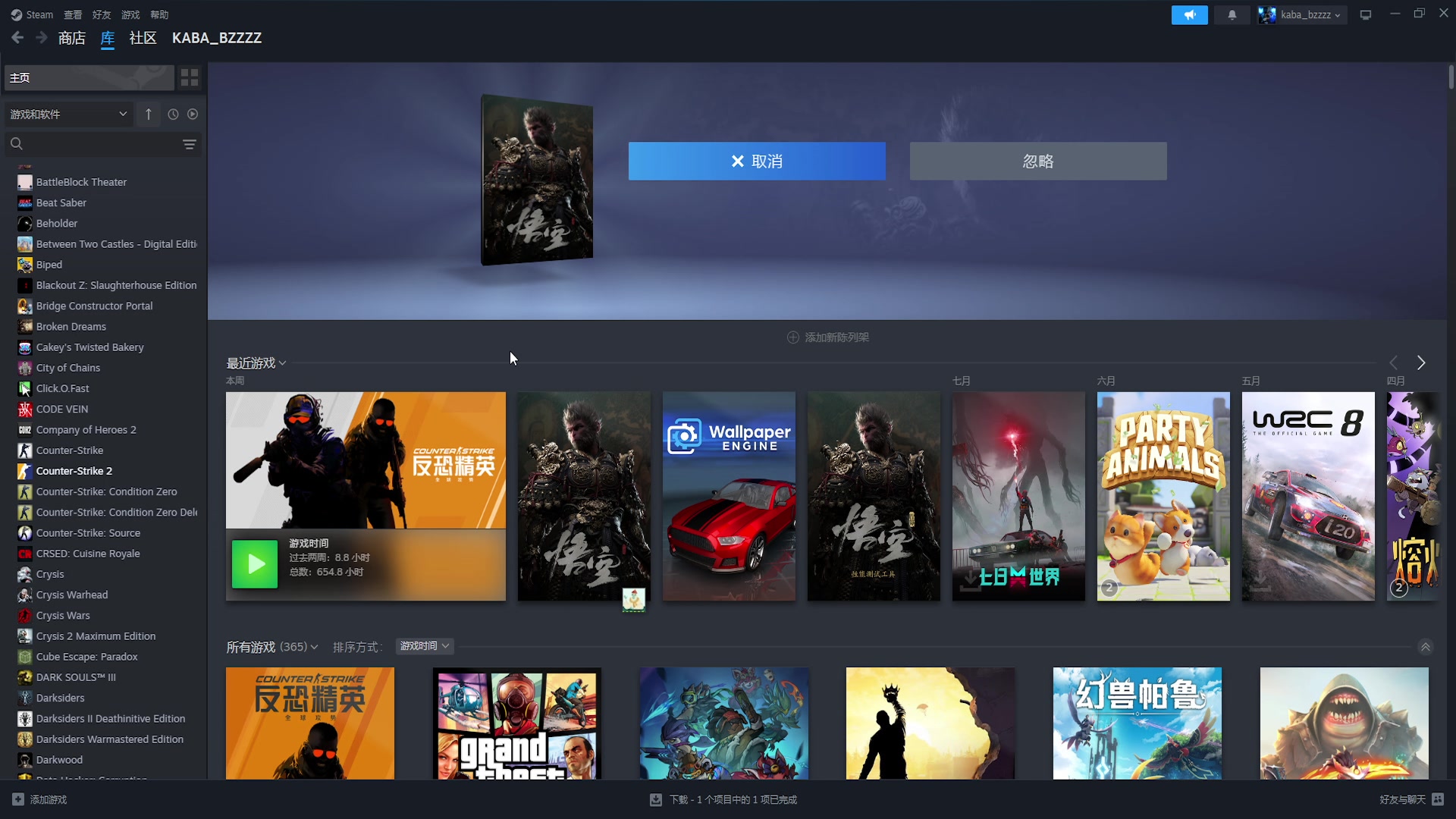Click the Darksiders game icon

point(25,698)
